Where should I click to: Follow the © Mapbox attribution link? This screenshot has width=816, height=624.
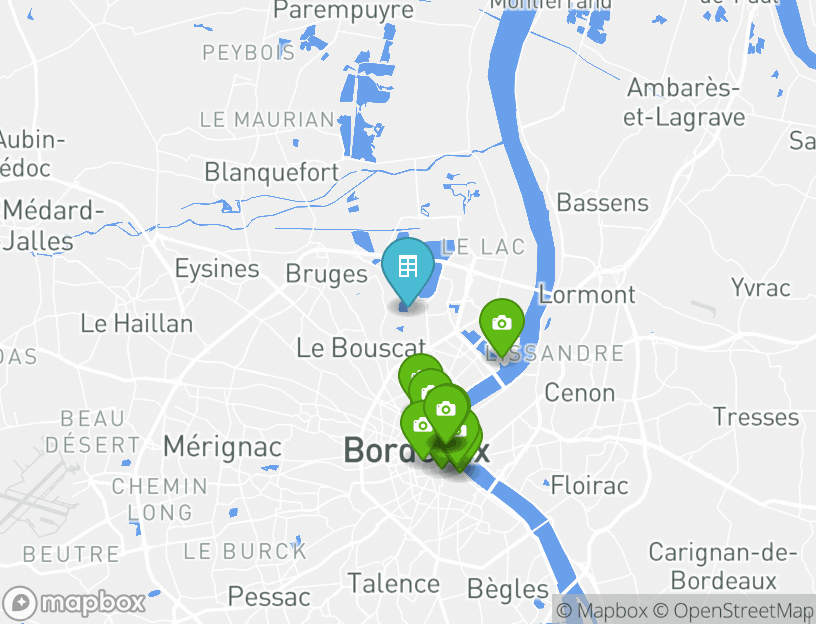click(x=602, y=610)
